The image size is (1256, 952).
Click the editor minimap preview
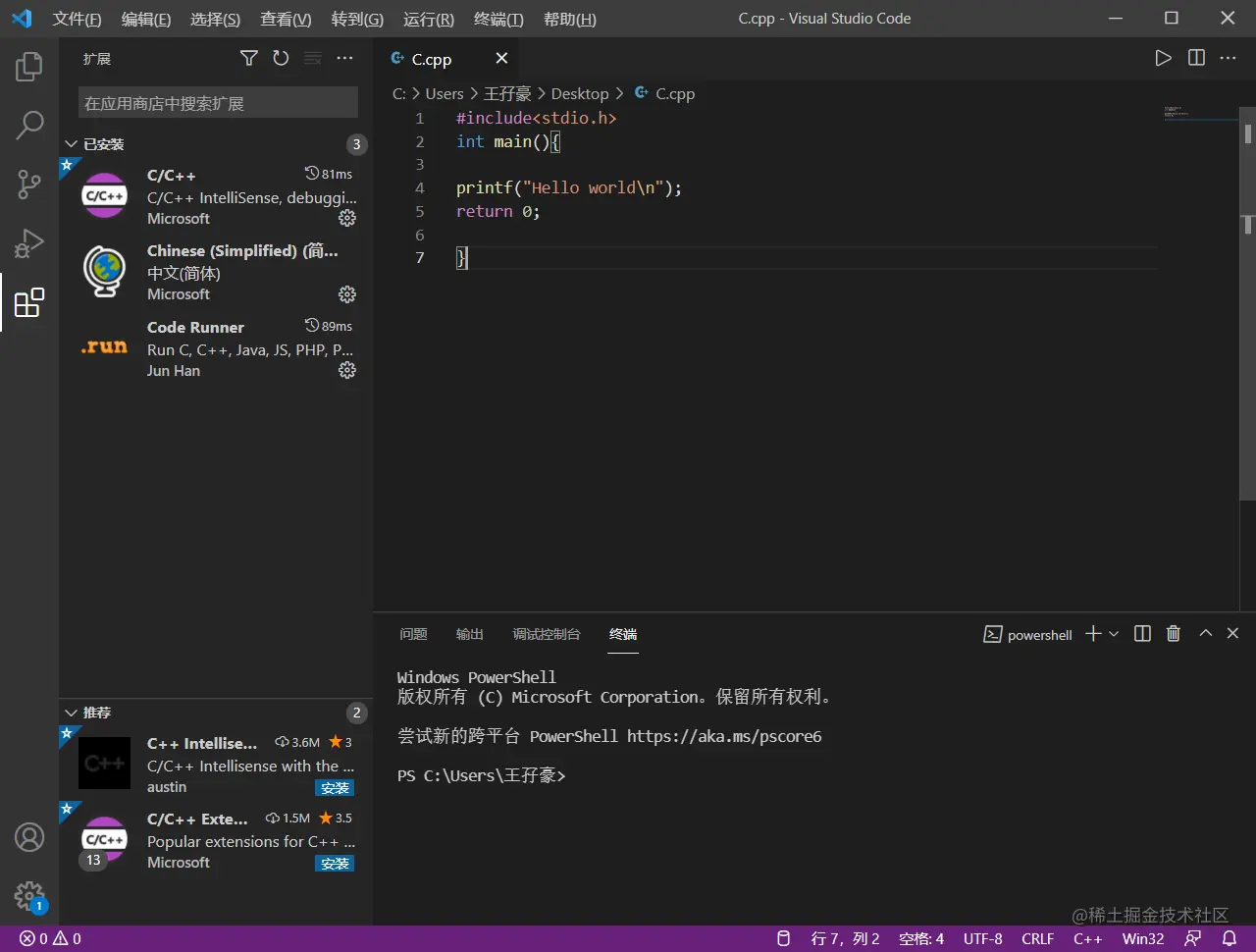coord(1200,114)
